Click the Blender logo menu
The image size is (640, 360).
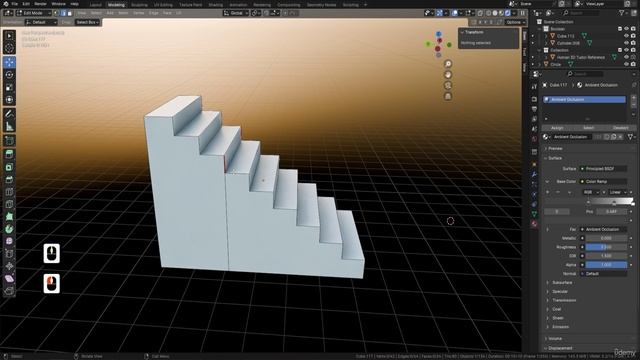coord(5,4)
